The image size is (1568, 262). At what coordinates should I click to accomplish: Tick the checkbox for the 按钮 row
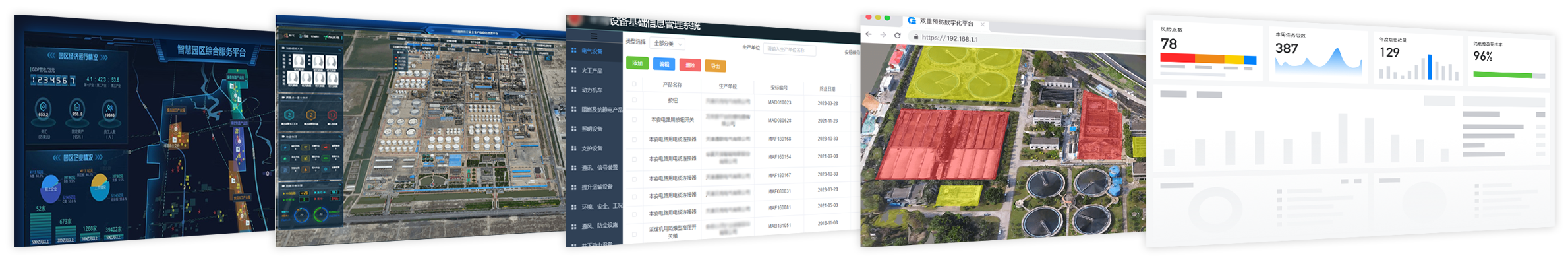pos(634,100)
